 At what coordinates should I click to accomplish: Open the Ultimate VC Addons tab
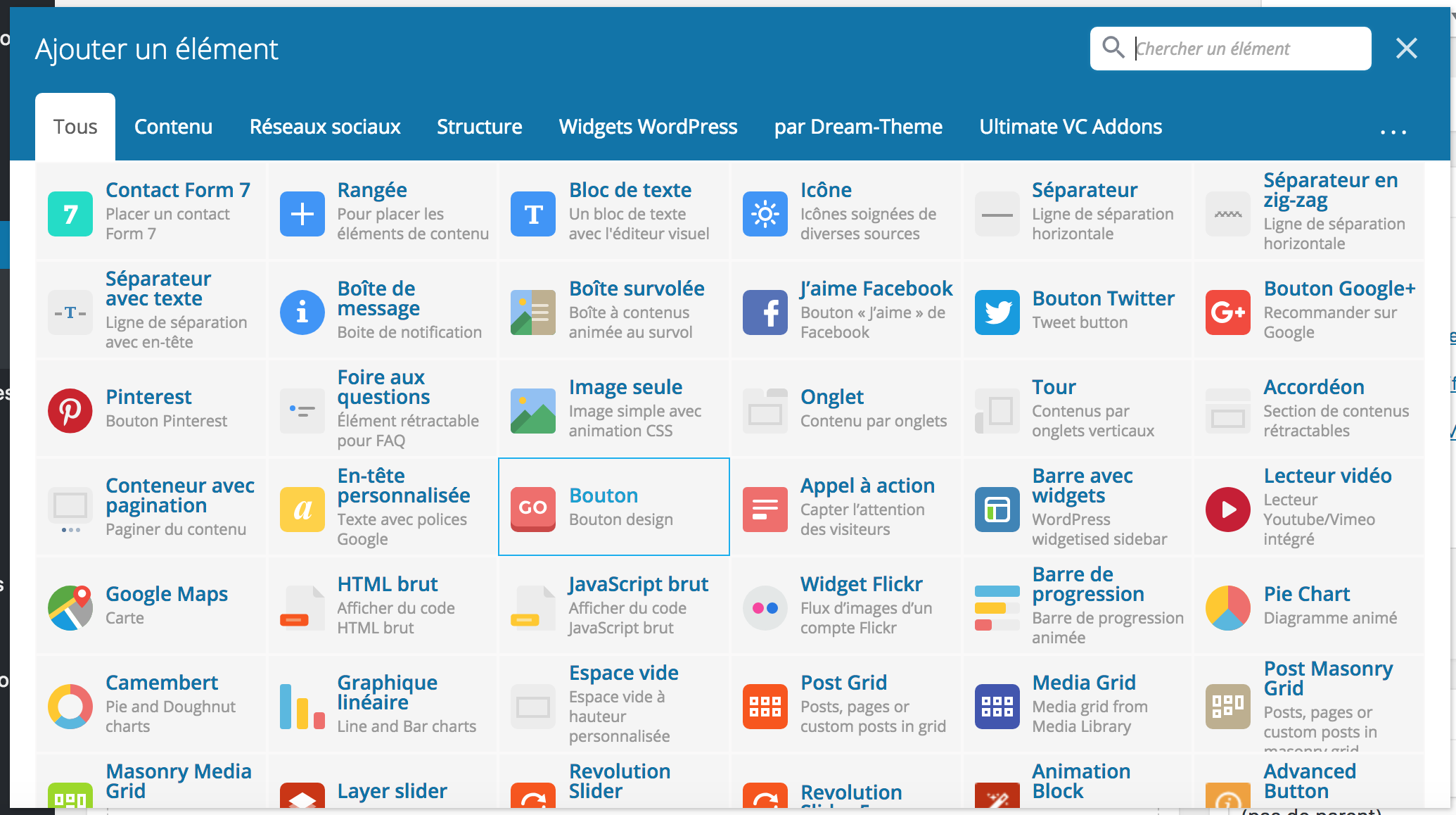(1070, 127)
